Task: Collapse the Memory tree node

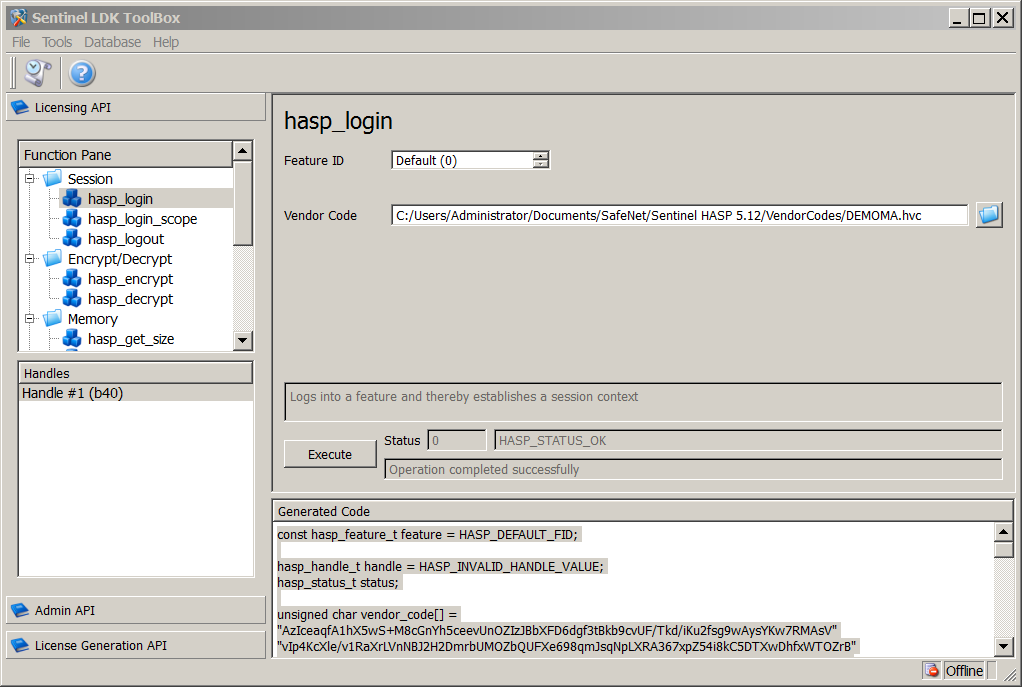Action: coord(29,318)
